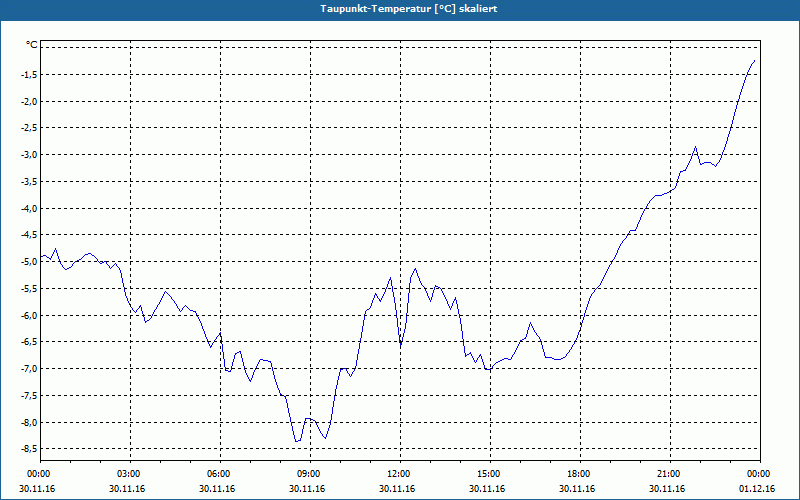This screenshot has width=800, height=500.
Task: Select the -5,0 y-axis label
Action: click(29, 262)
